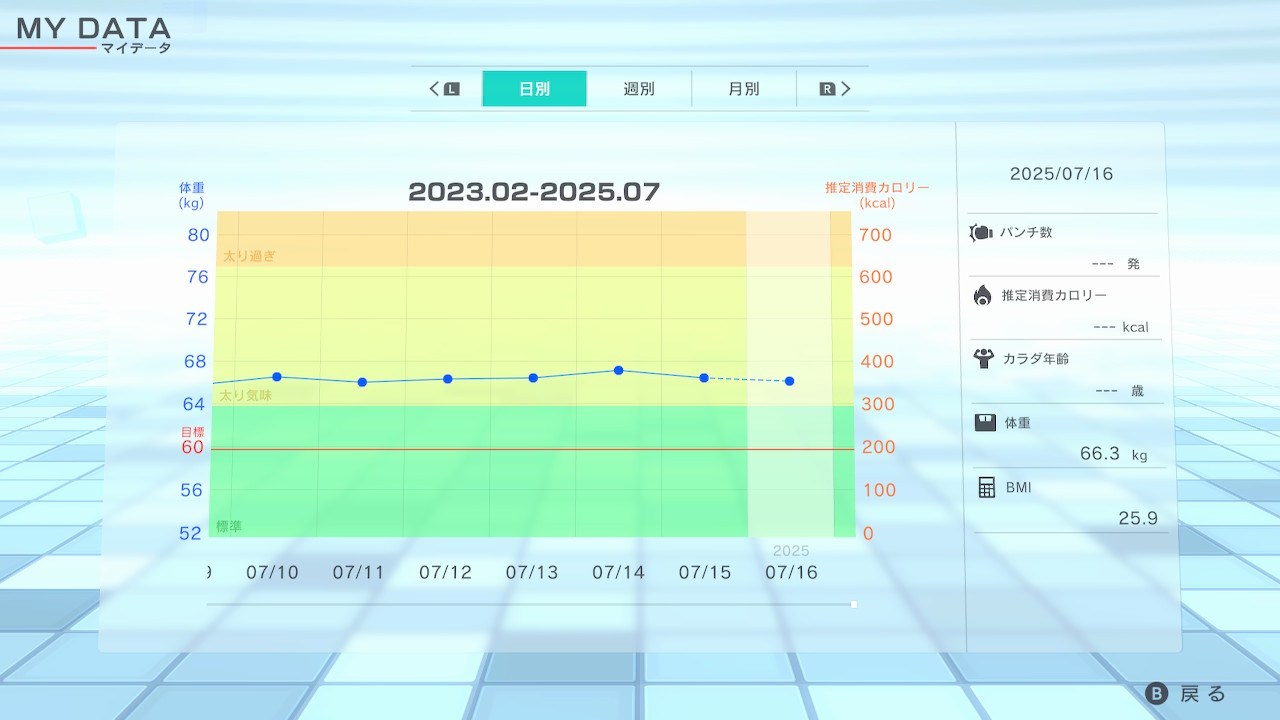Click the 推定消費カロリー (kcal) axis title
1280x720 pixels.
pyautogui.click(x=877, y=195)
